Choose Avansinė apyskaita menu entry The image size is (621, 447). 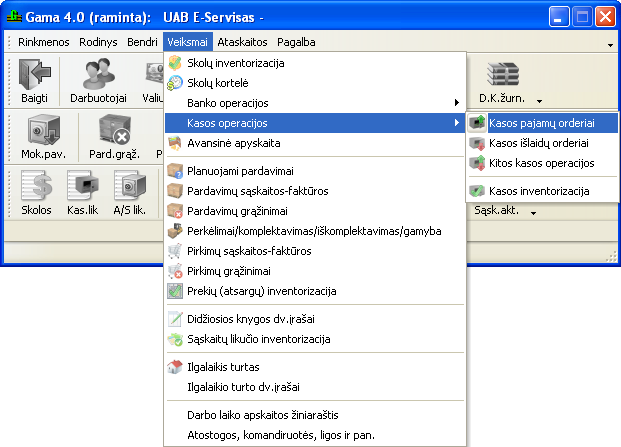[315, 143]
